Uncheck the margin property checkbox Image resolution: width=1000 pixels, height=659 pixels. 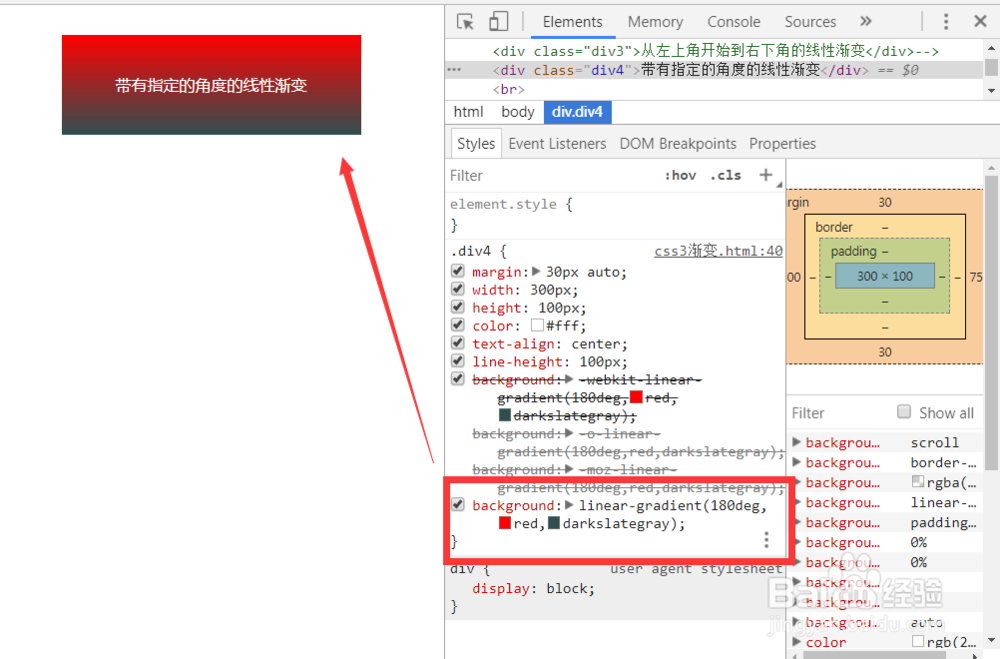pyautogui.click(x=457, y=270)
